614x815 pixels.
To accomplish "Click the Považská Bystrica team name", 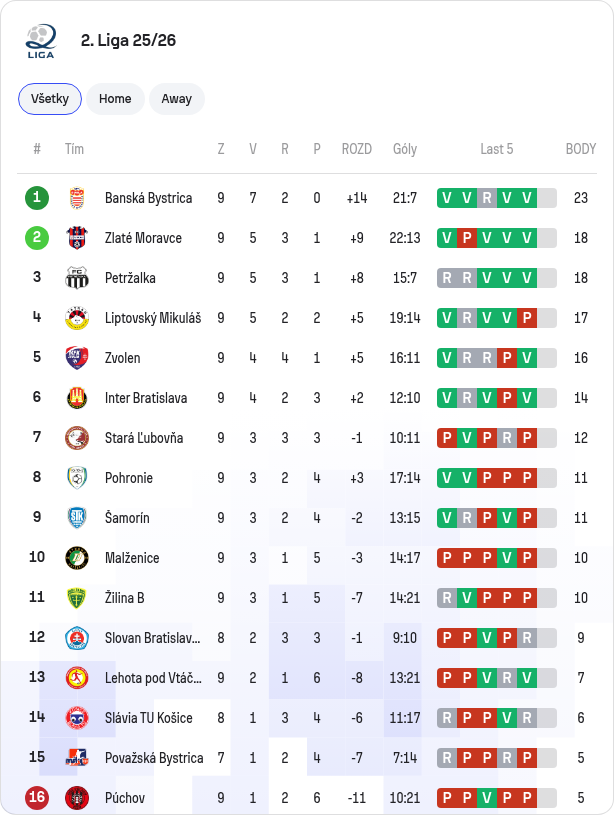I will pyautogui.click(x=154, y=758).
